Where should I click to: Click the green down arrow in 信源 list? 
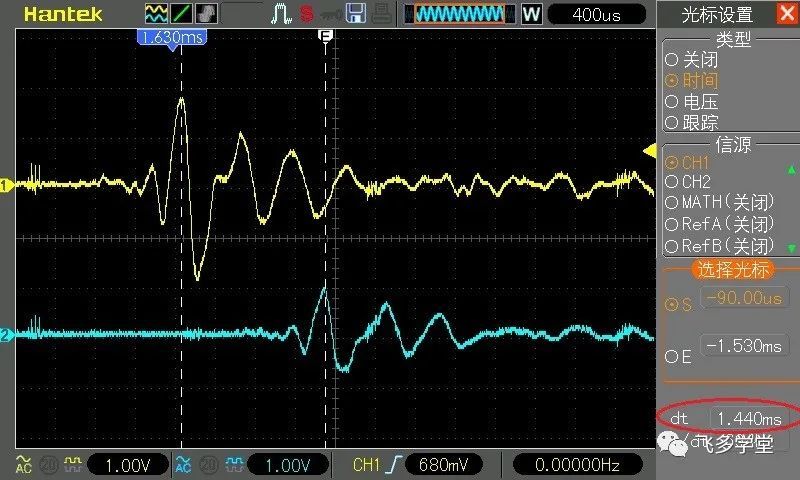coord(791,248)
